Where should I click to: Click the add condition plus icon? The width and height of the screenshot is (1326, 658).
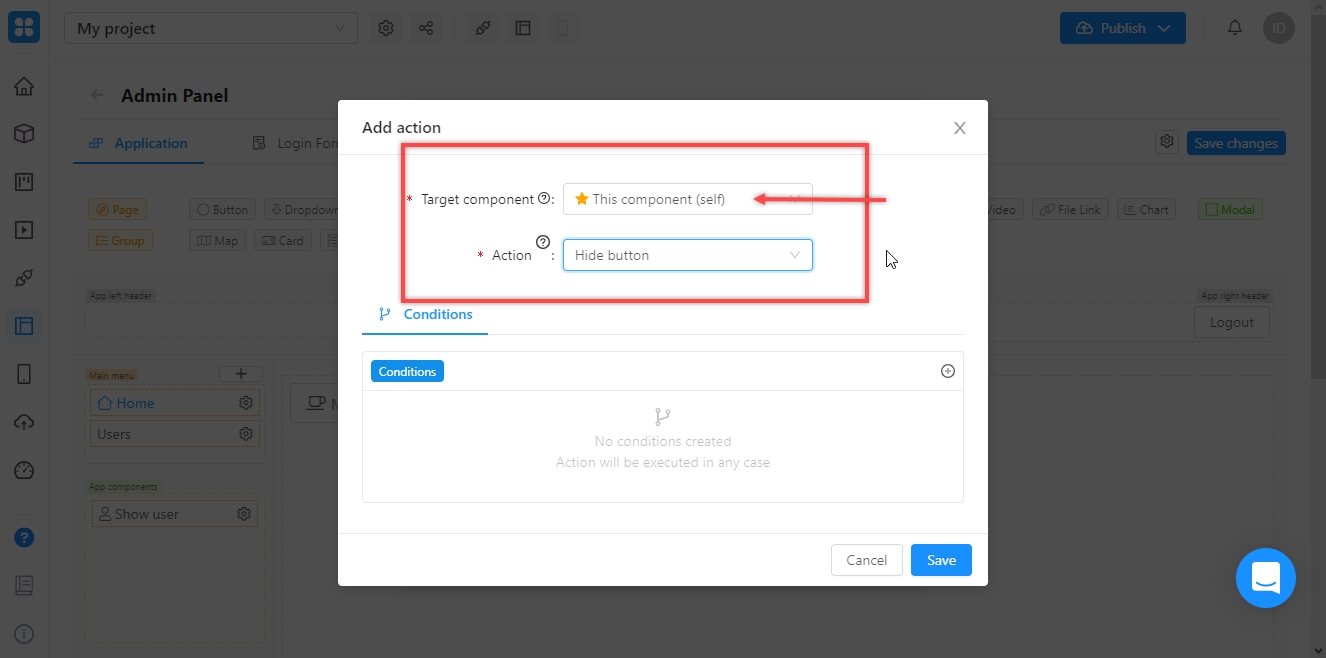[x=948, y=371]
